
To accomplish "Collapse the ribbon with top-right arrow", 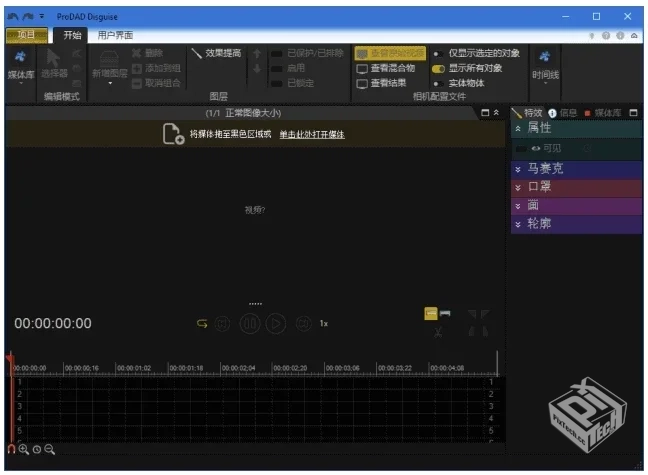I will [x=634, y=36].
